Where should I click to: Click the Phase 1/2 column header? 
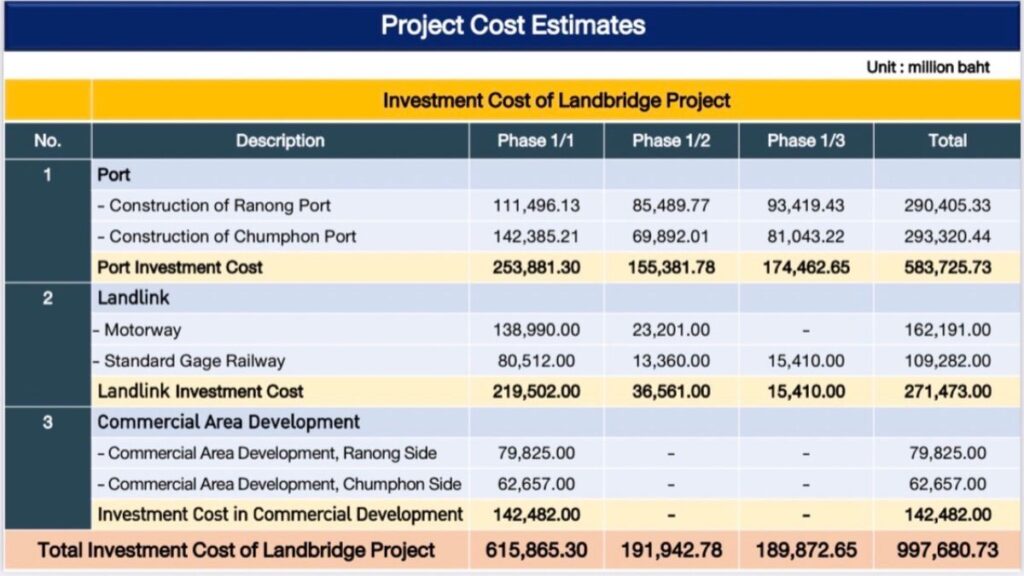[x=670, y=141]
